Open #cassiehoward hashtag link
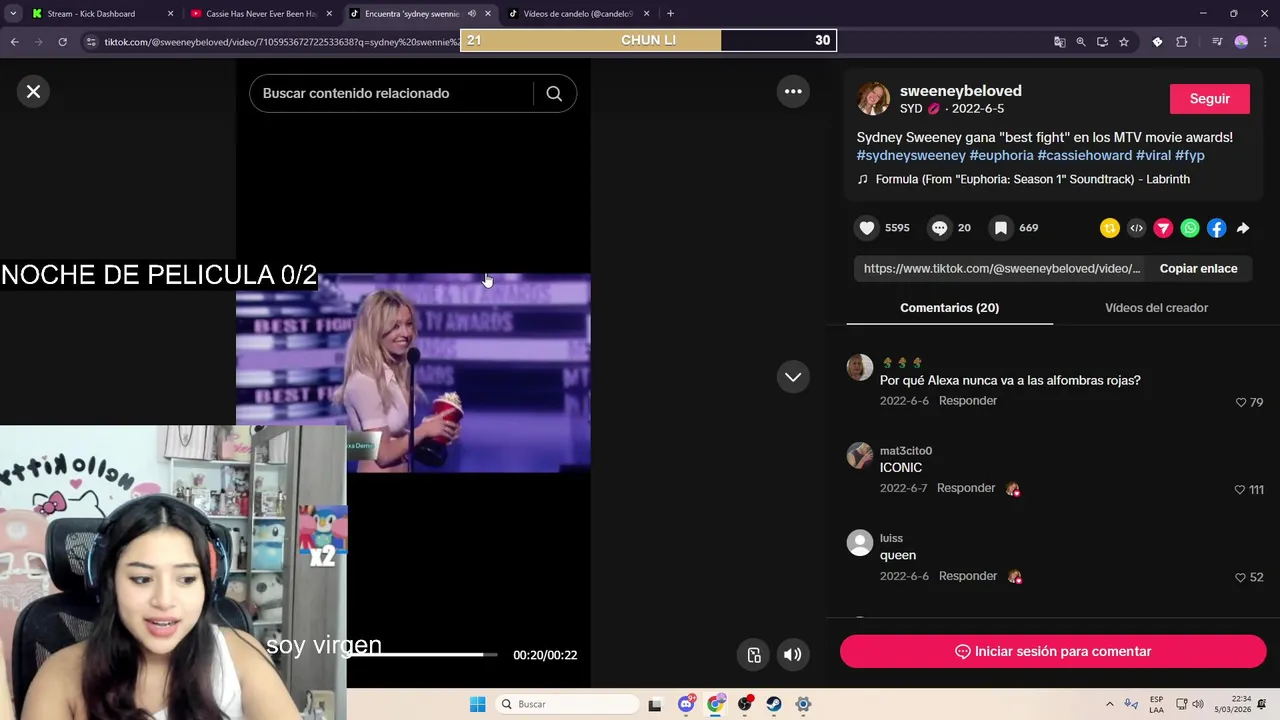1280x720 pixels. click(x=1084, y=155)
